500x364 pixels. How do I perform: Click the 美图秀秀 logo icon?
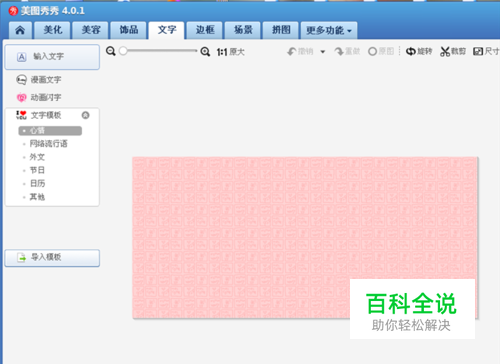(13, 11)
